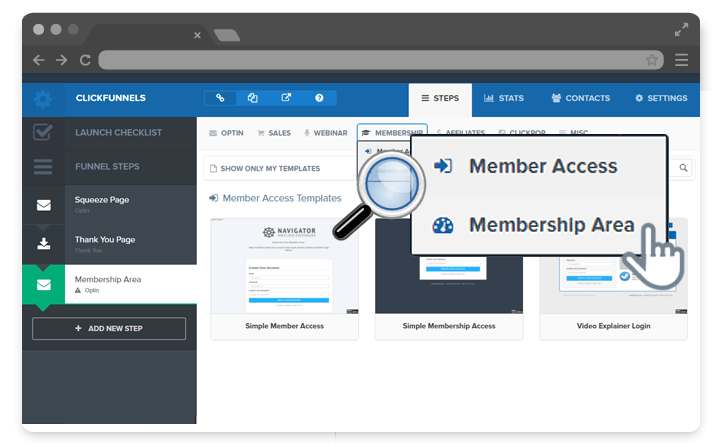The width and height of the screenshot is (723, 447).
Task: Switch to the SETTINGS tab
Action: (661, 98)
